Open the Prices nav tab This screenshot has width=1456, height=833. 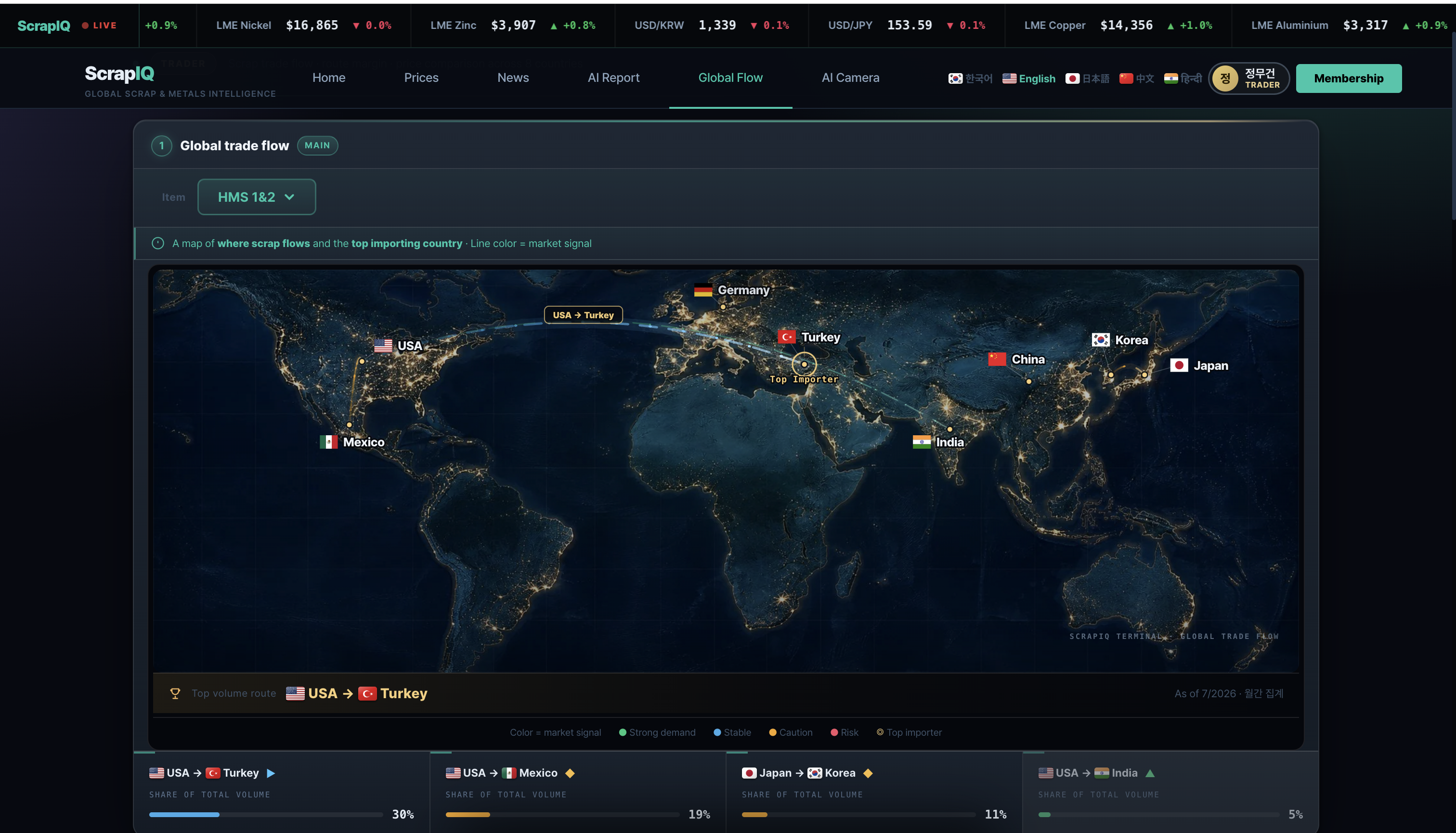[x=421, y=78]
